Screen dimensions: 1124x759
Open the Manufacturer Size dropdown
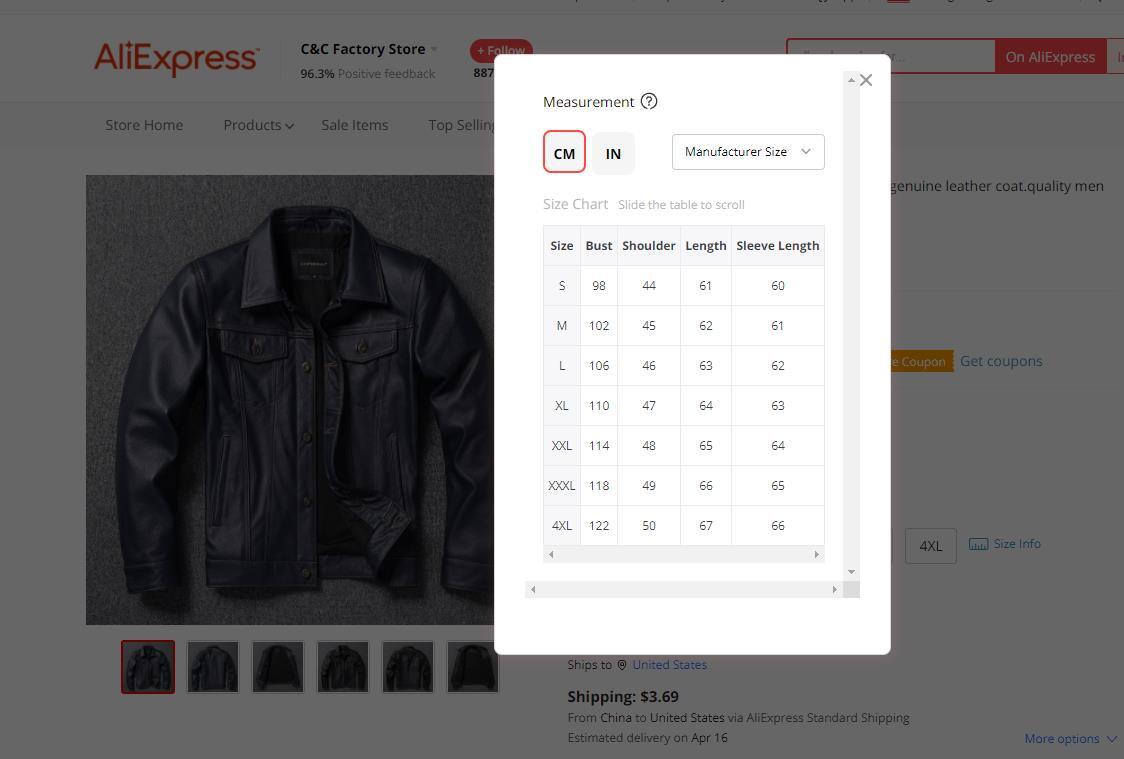click(x=748, y=152)
